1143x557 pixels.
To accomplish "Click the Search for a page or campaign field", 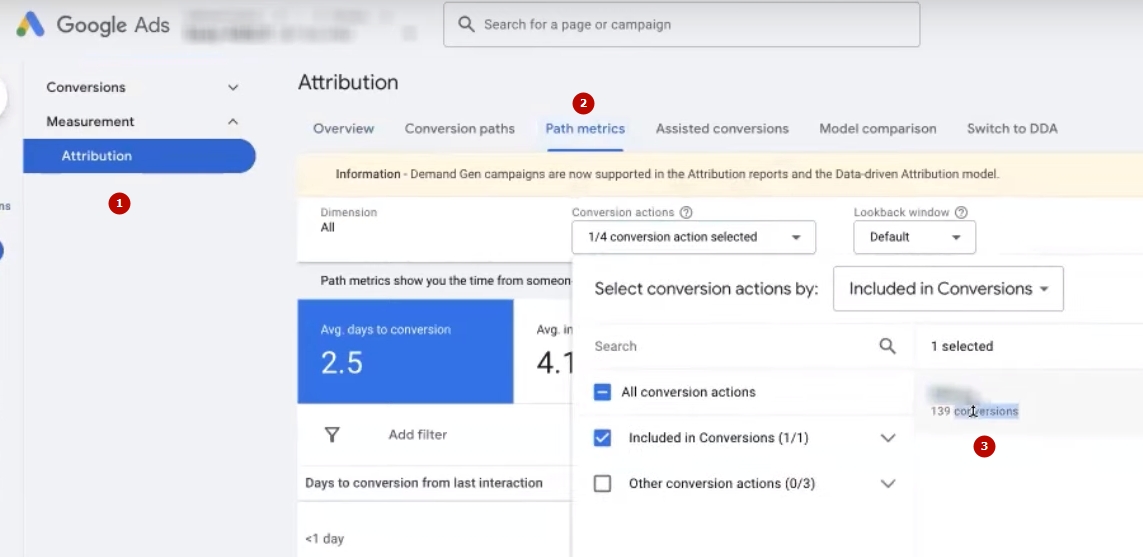I will [x=690, y=25].
